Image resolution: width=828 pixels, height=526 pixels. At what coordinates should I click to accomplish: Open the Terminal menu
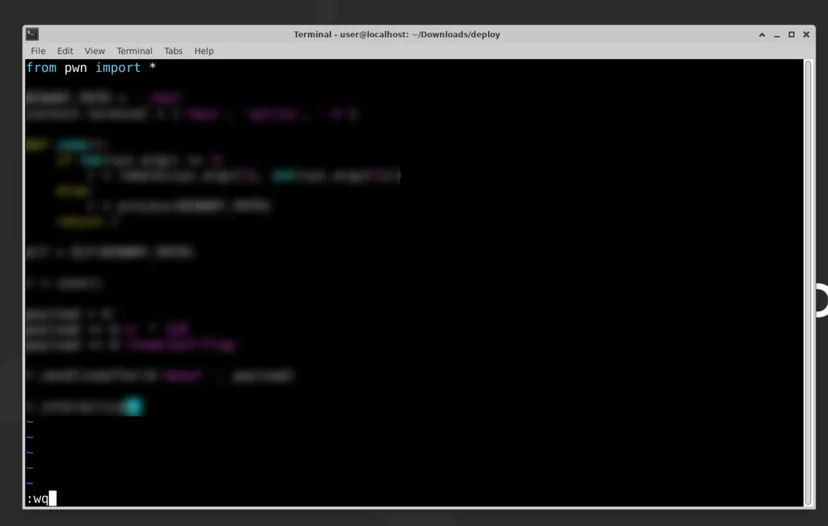(134, 51)
